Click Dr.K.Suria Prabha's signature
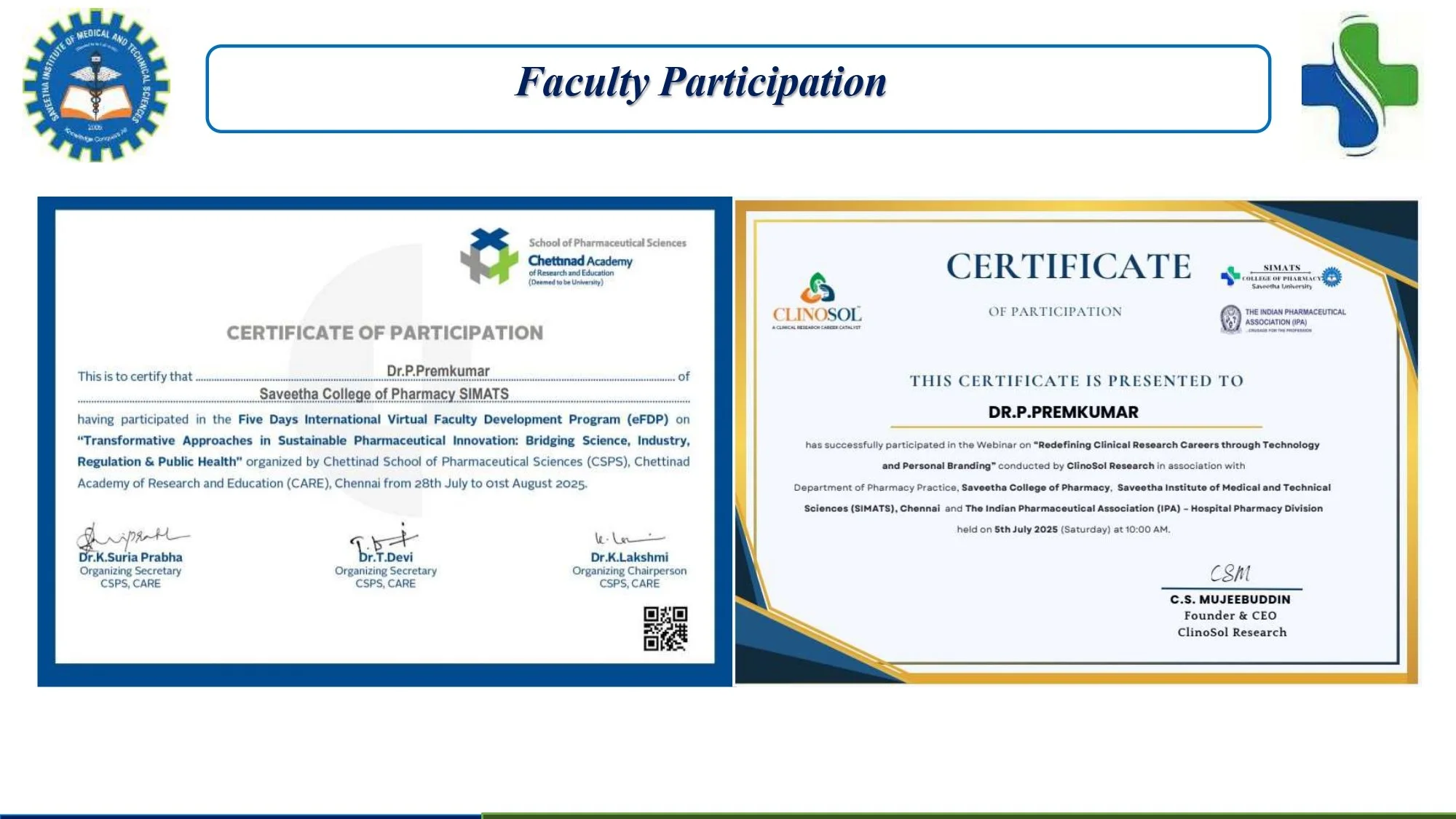Screen dimensions: 1456x819 [x=130, y=537]
